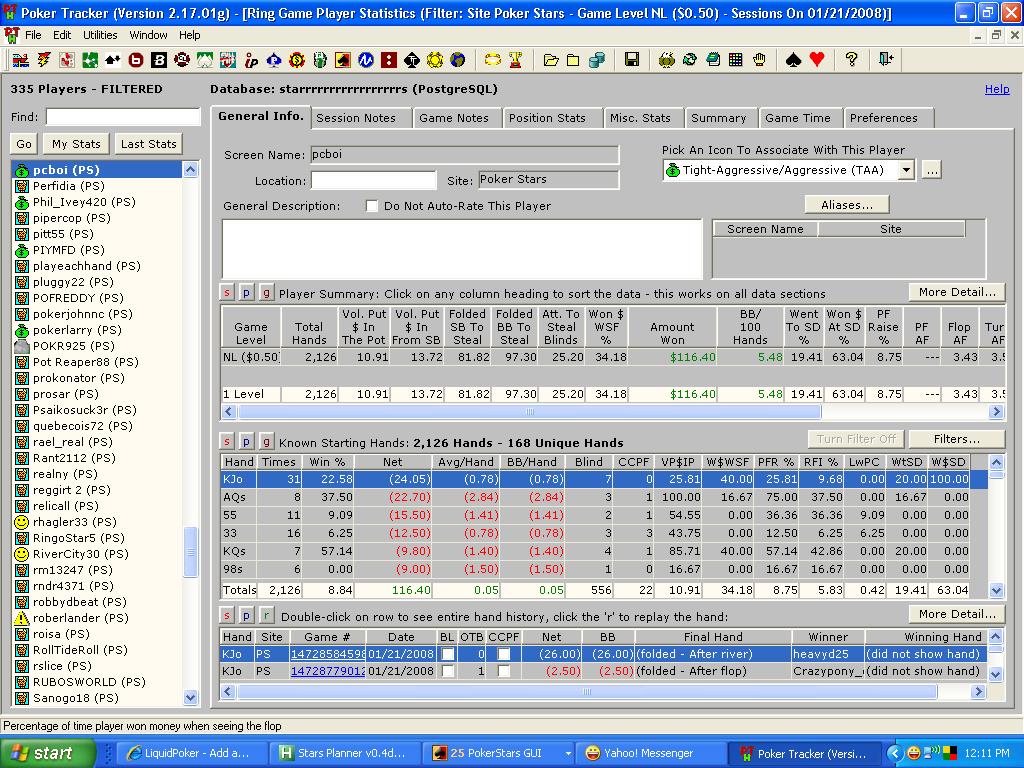Click the blue spade 'P' site icon
Image resolution: width=1024 pixels, height=768 pixels.
point(274,60)
